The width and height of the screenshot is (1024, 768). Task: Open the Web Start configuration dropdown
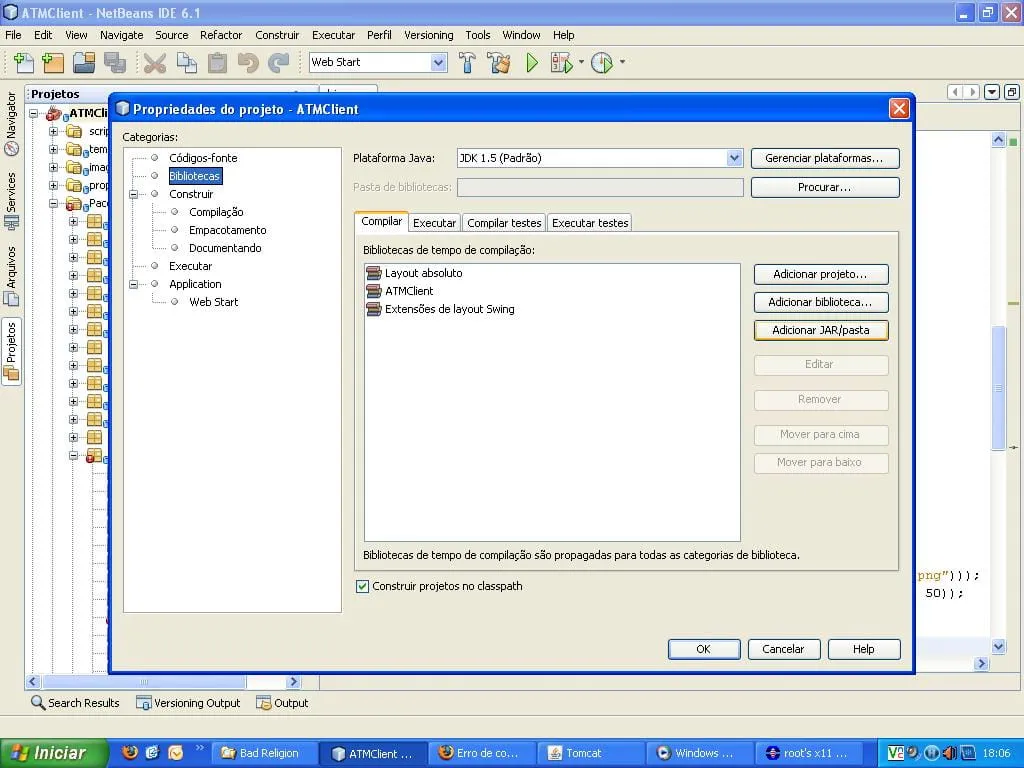click(438, 62)
